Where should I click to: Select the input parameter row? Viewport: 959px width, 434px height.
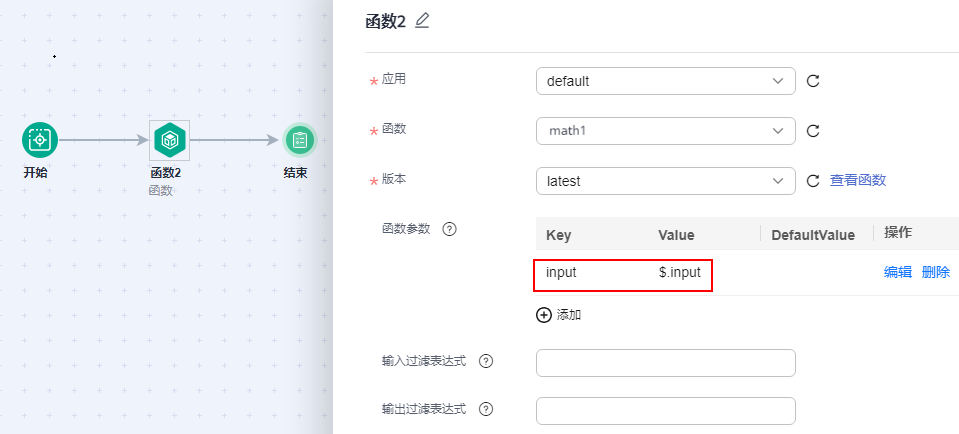click(x=623, y=272)
